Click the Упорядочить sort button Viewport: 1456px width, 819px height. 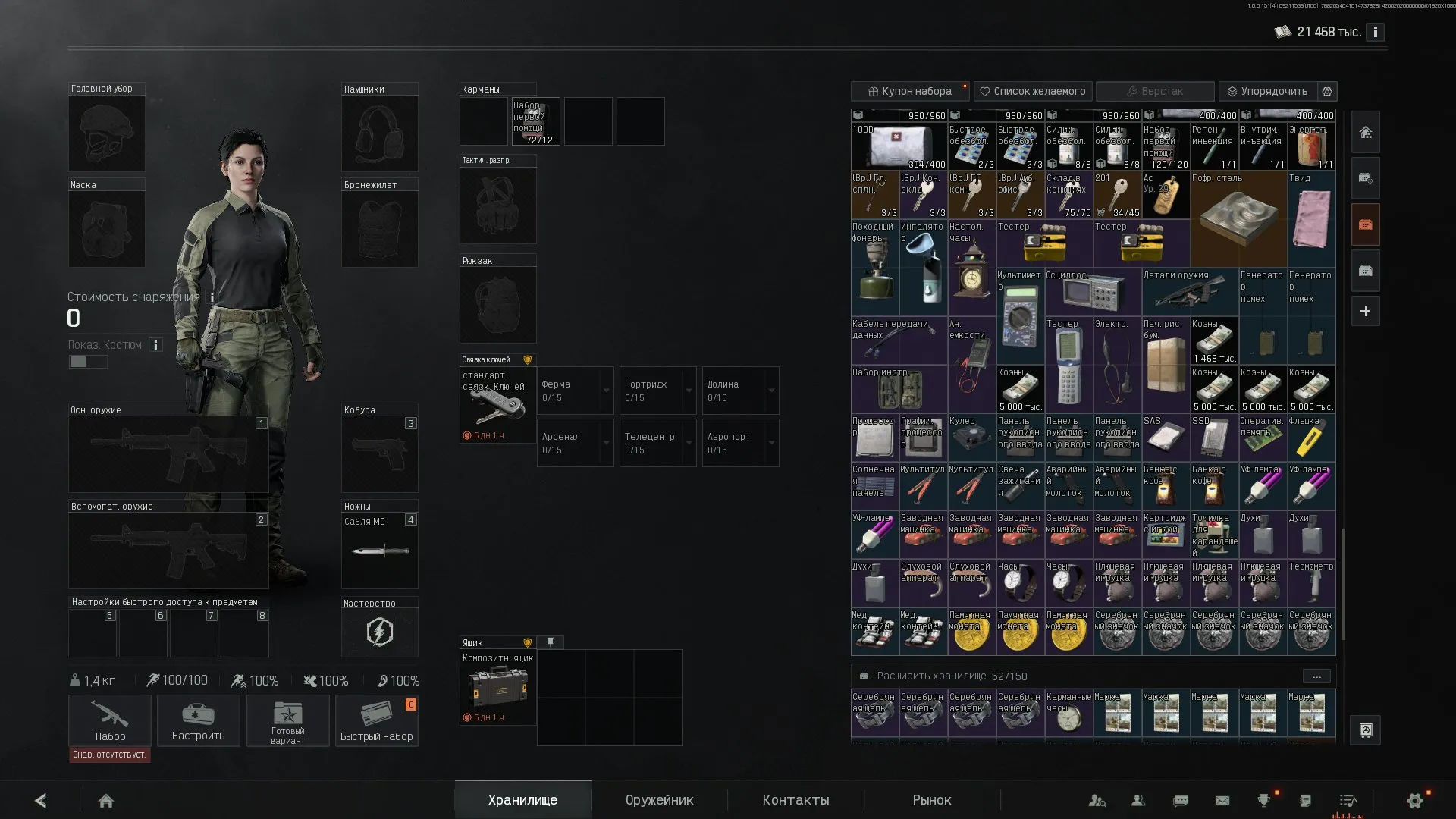point(1267,91)
